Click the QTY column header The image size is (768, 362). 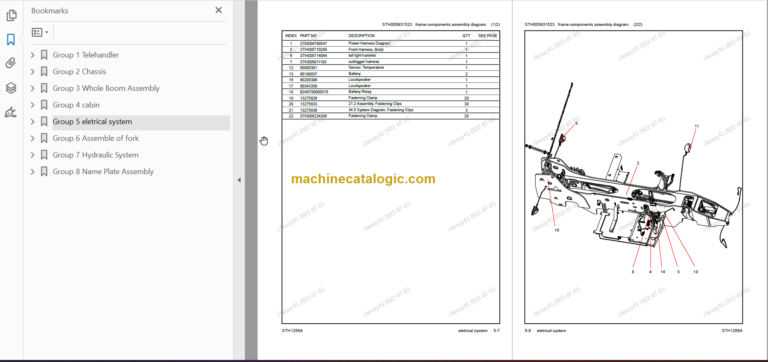click(466, 36)
